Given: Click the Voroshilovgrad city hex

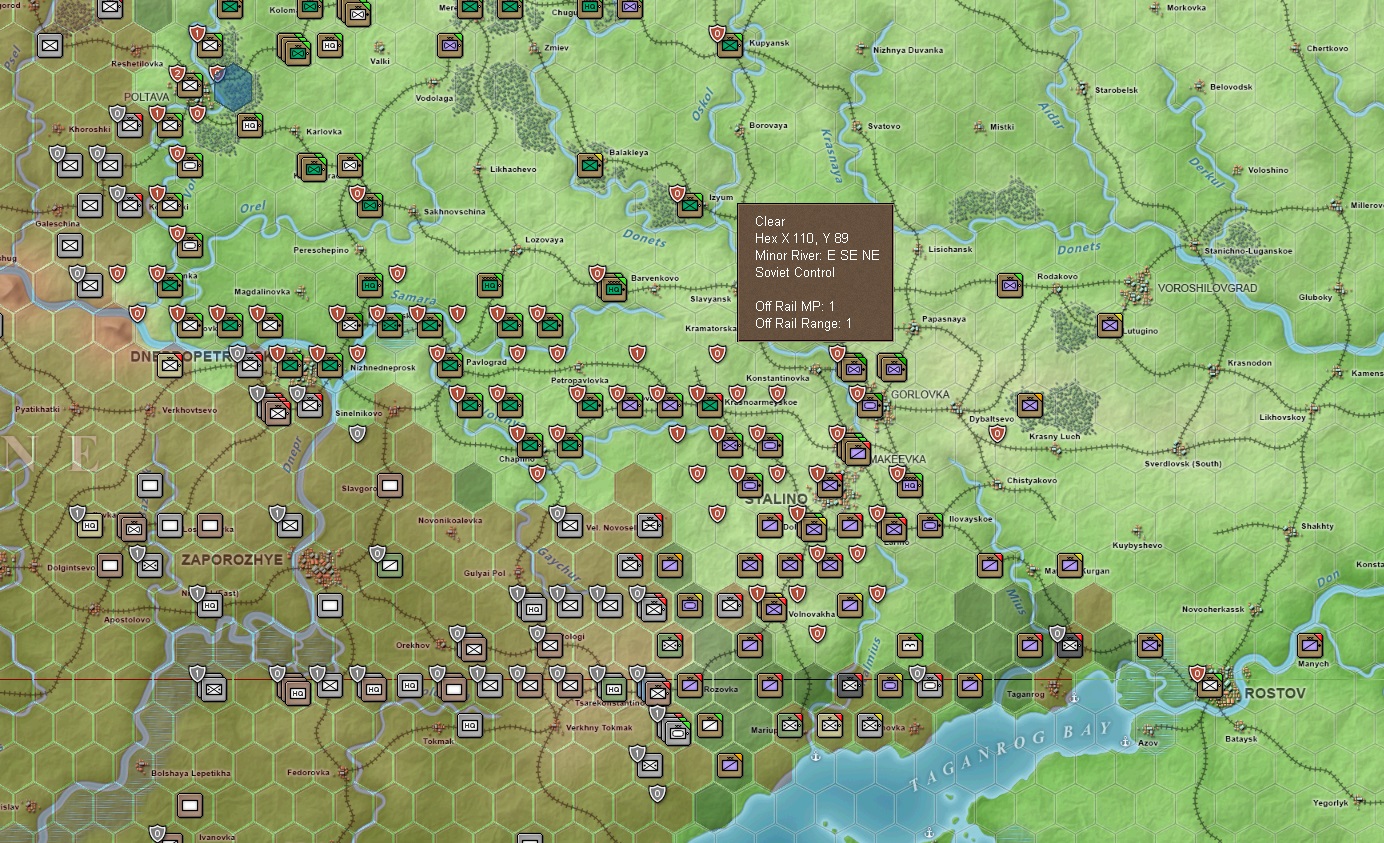Looking at the screenshot, I should tap(1136, 287).
